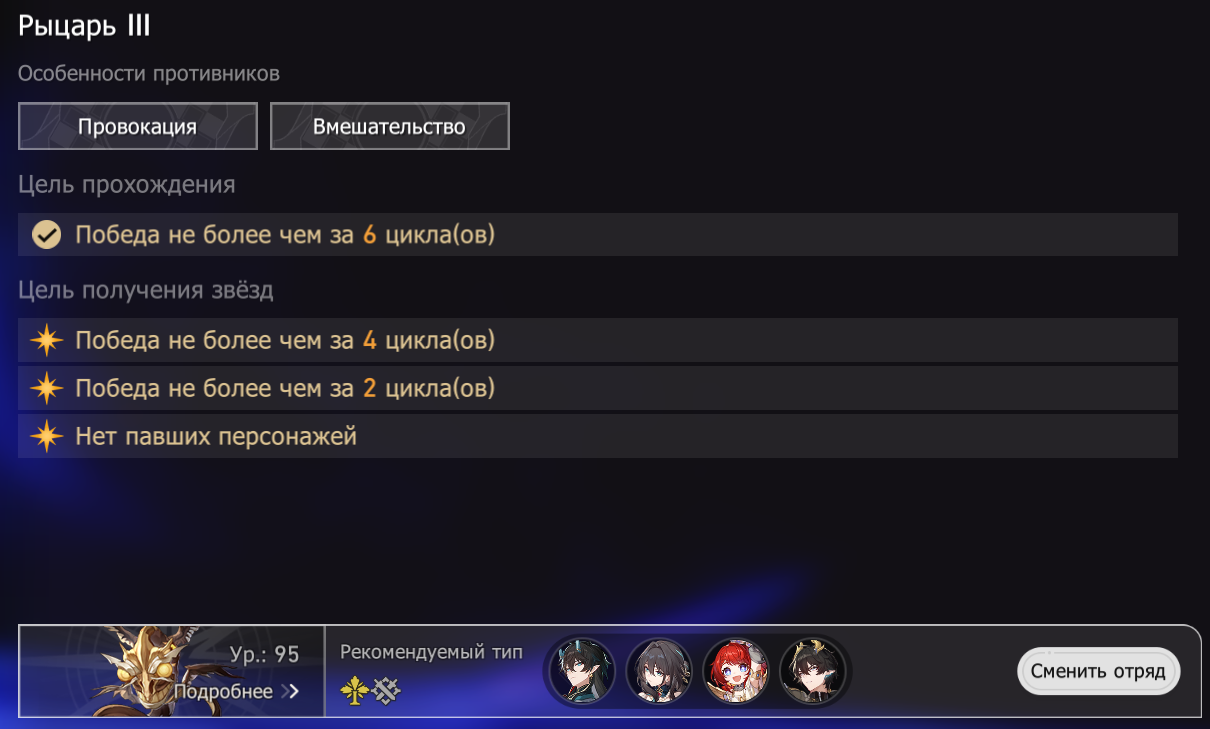This screenshot has width=1210, height=729.
Task: Select the victory in 6 cycles objective row
Action: point(598,235)
